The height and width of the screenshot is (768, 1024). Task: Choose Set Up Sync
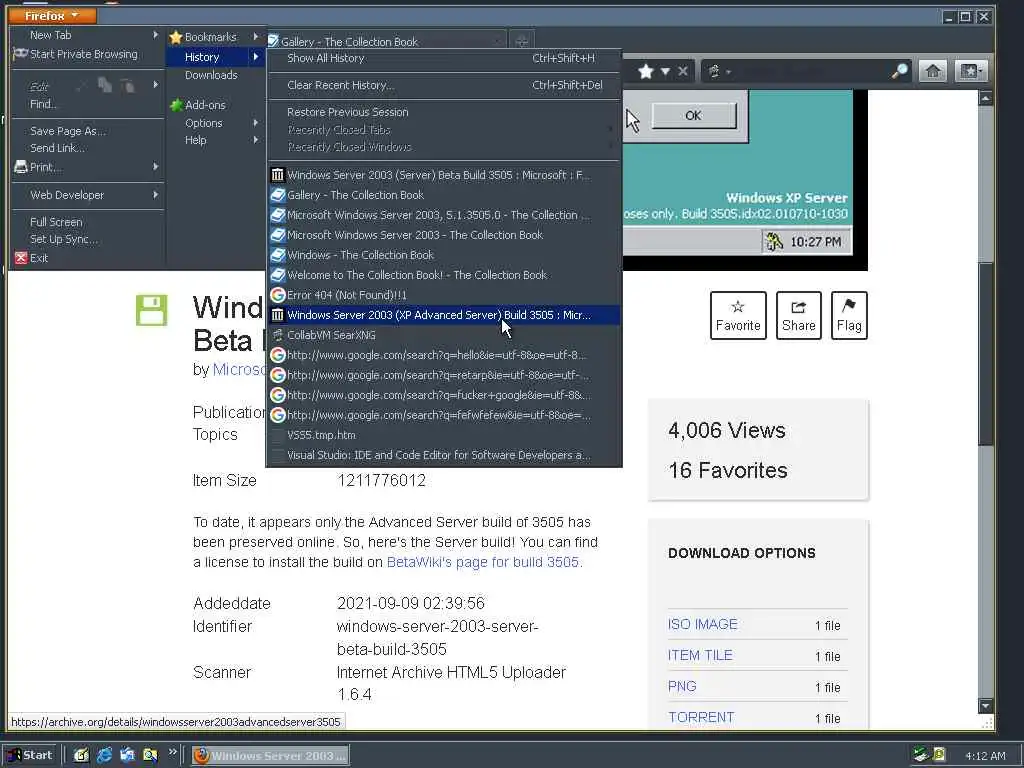tap(86, 239)
